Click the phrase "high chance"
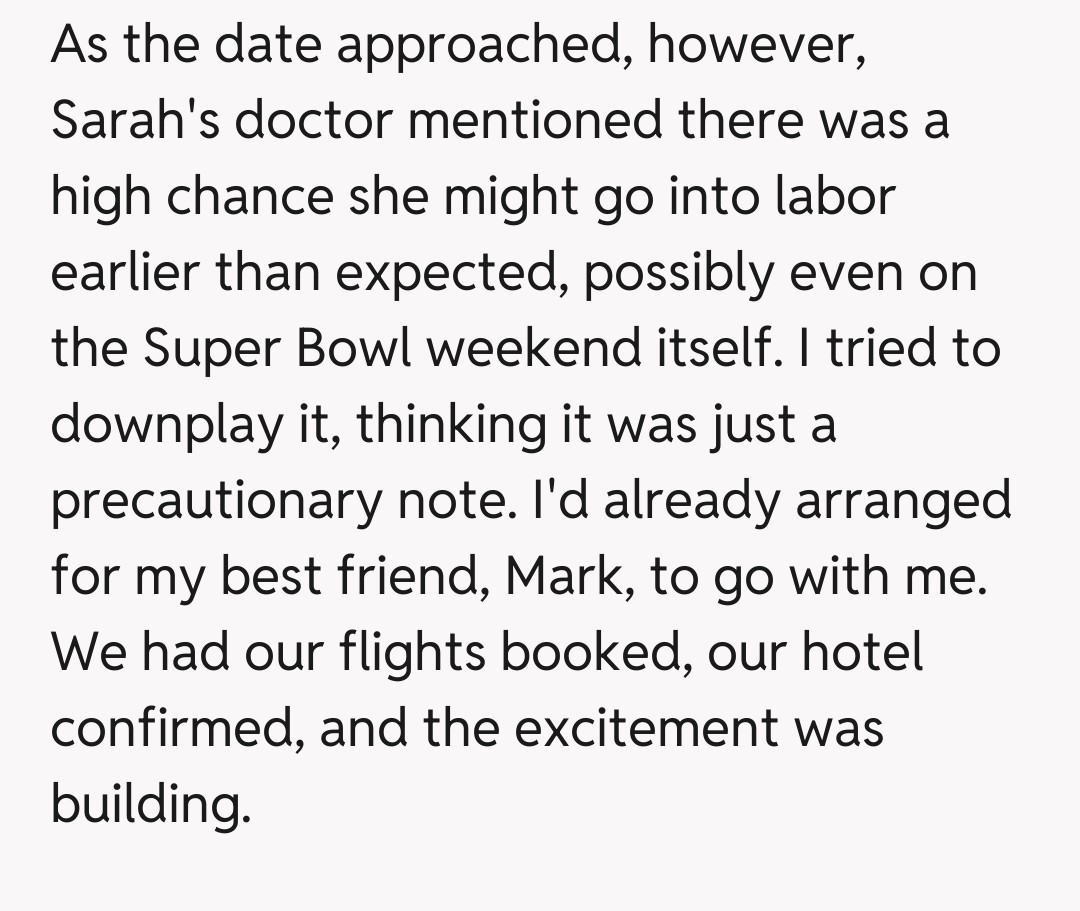Viewport: 1080px width, 911px height. tap(192, 197)
